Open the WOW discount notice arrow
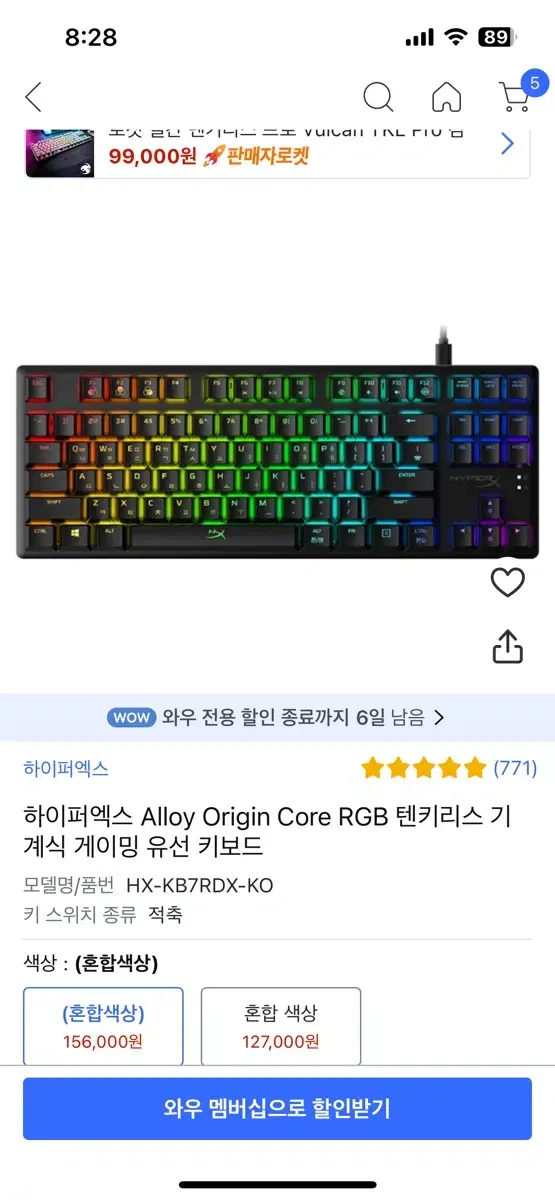Screen dimensions: 555x1200 (x=439, y=717)
